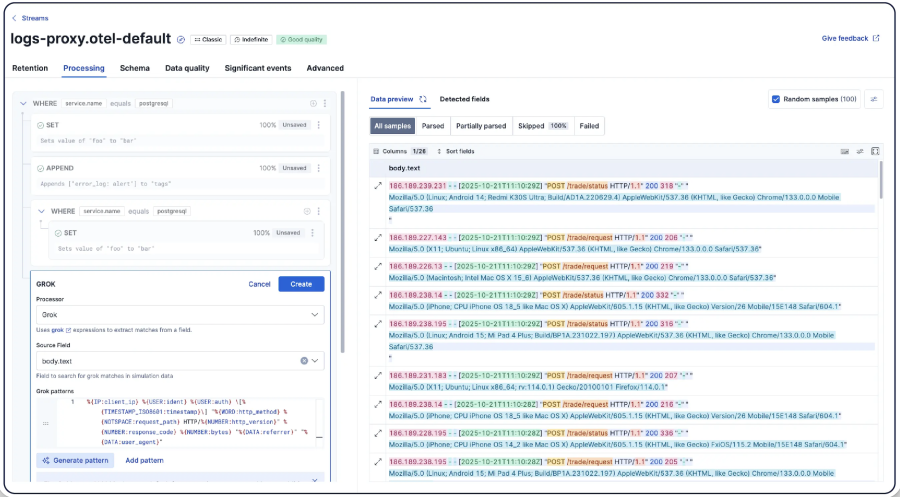Grab the grok pattern drag handle
This screenshot has height=497, width=900.
click(45, 424)
